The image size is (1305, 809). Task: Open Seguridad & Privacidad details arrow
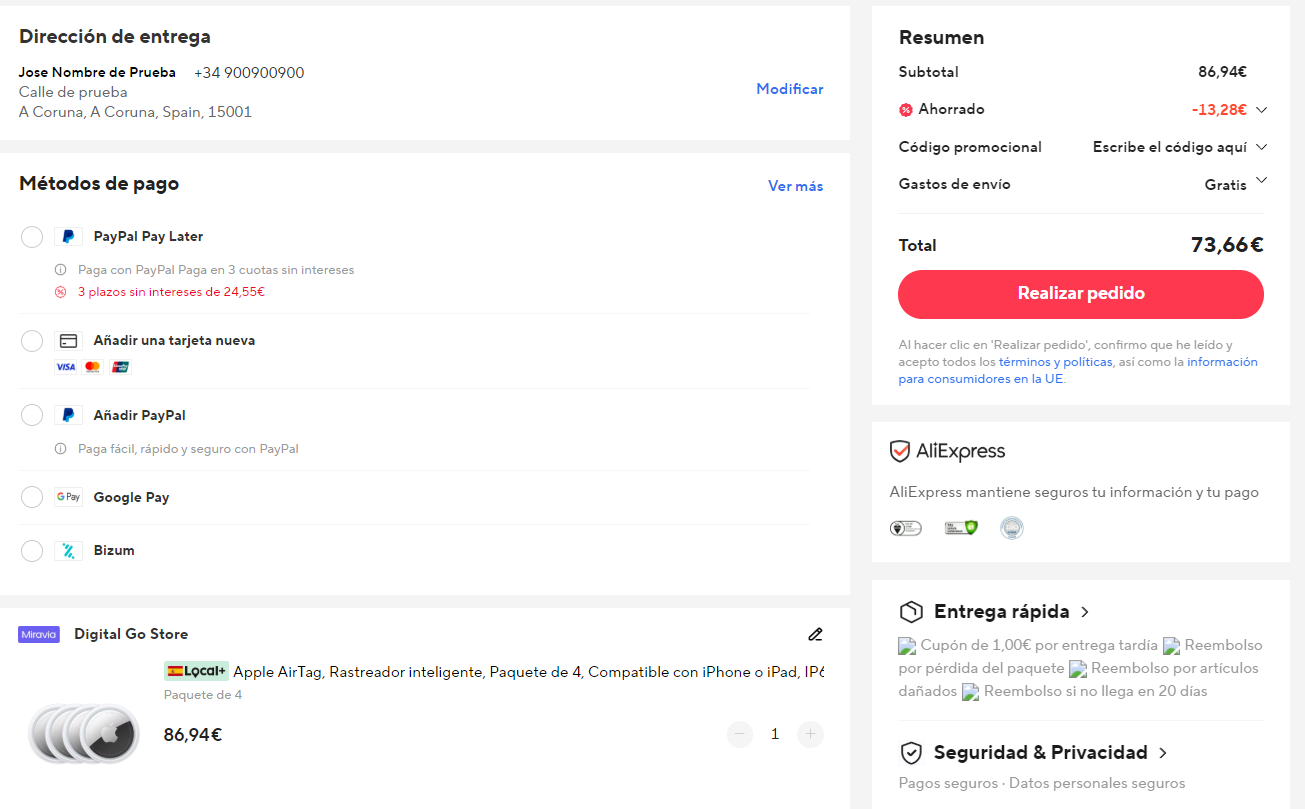point(1163,753)
